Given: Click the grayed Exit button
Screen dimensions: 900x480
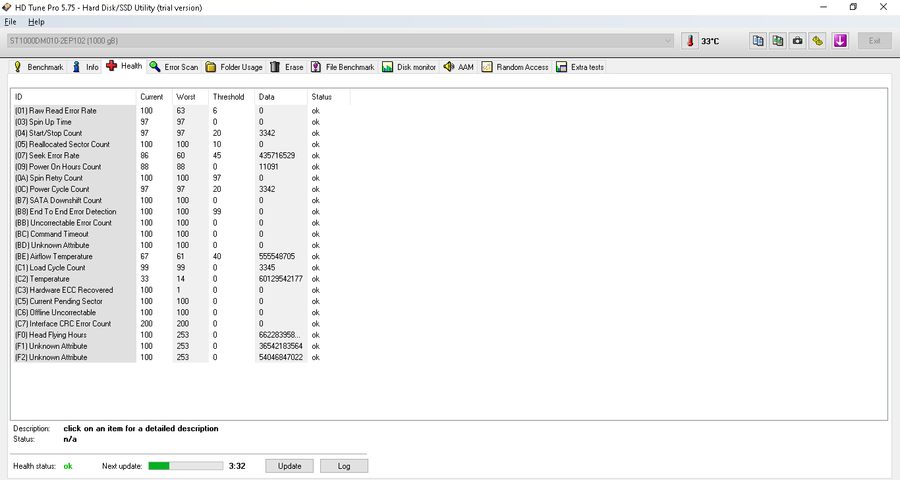Looking at the screenshot, I should coord(874,41).
